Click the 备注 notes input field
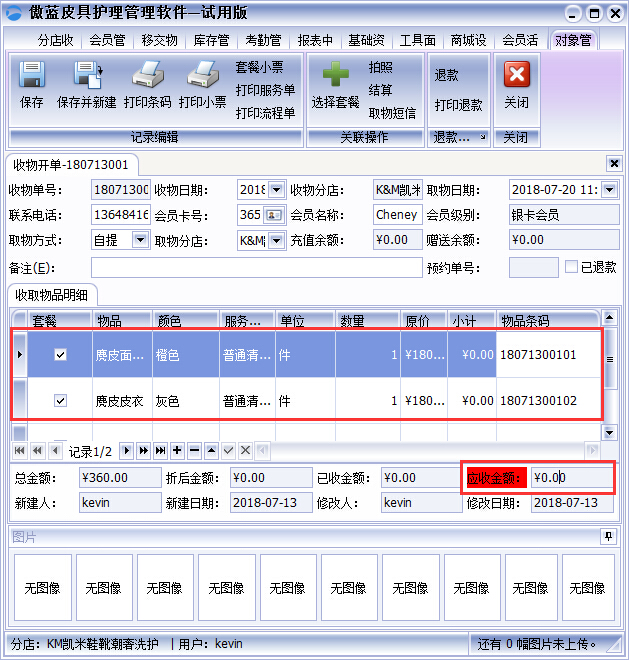 click(256, 268)
